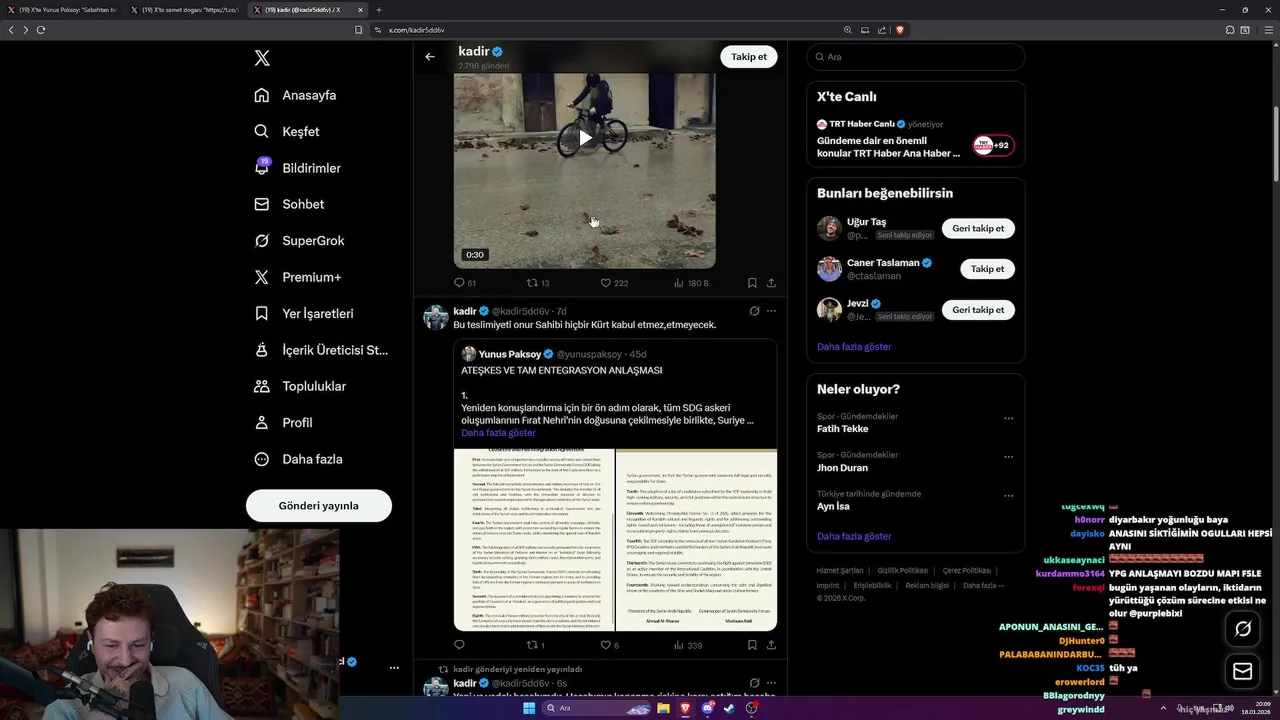The height and width of the screenshot is (720, 1280).
Task: Open İçerik Üreticisi Stüdyosu item
Action: 321,350
